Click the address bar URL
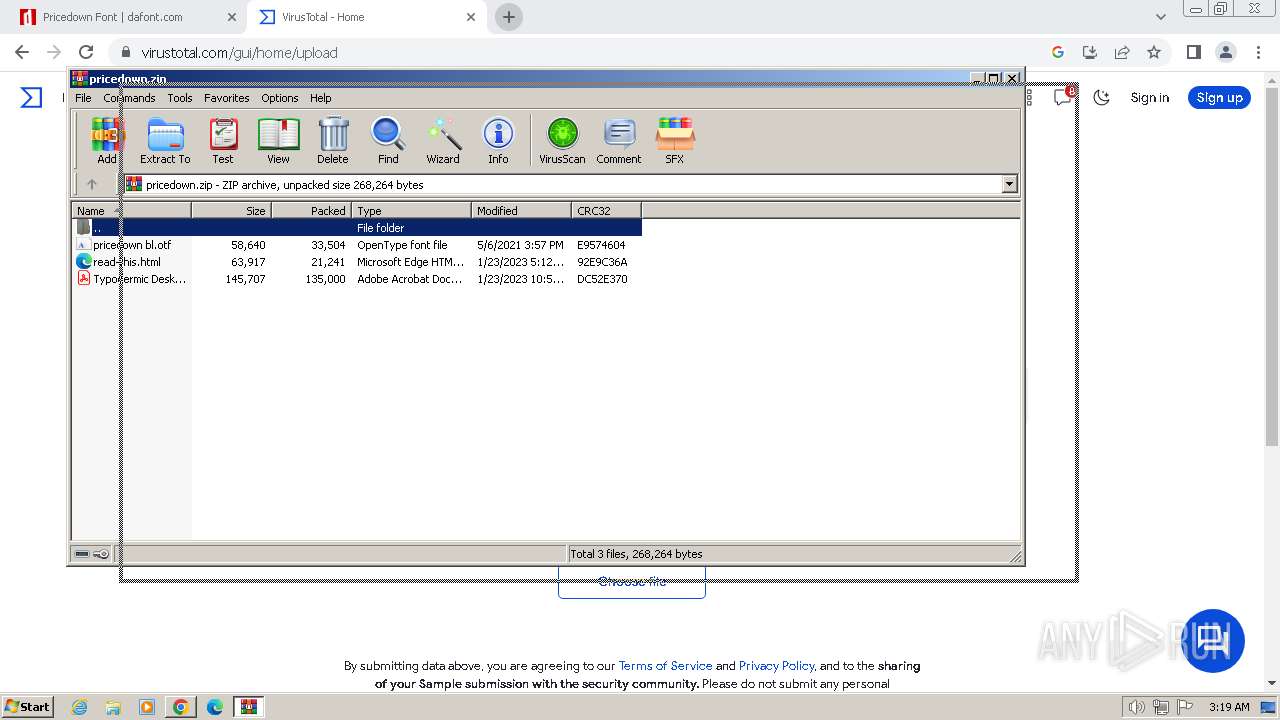 pos(239,53)
